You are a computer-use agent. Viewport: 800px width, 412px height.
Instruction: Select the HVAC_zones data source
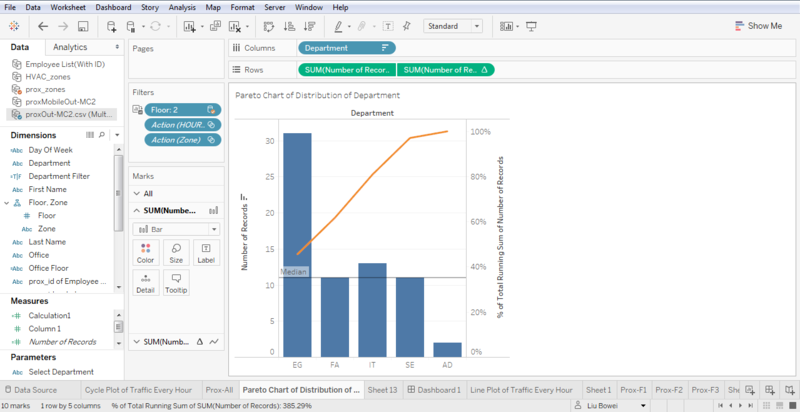[48, 77]
